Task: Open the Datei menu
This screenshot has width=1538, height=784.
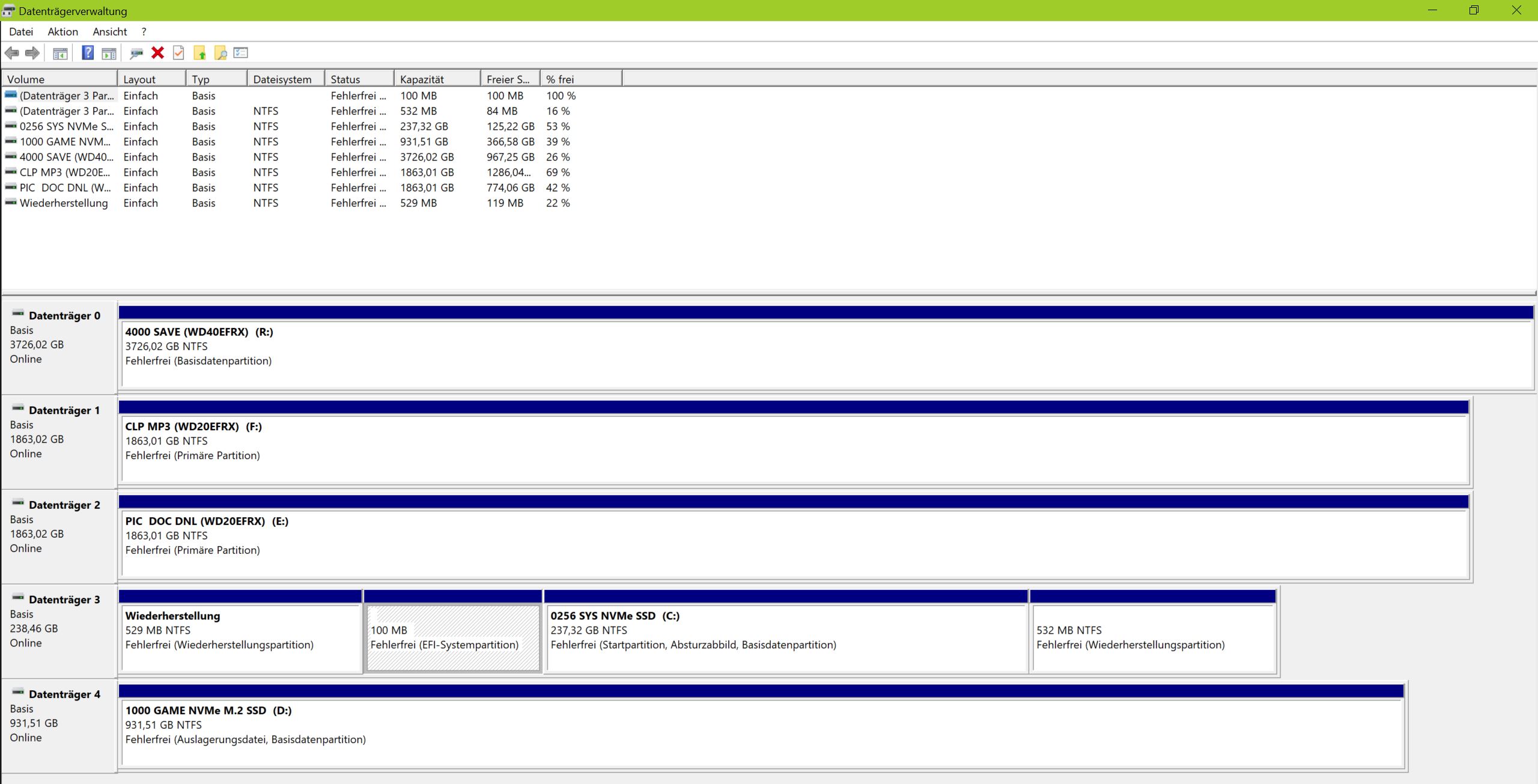Action: [x=21, y=32]
